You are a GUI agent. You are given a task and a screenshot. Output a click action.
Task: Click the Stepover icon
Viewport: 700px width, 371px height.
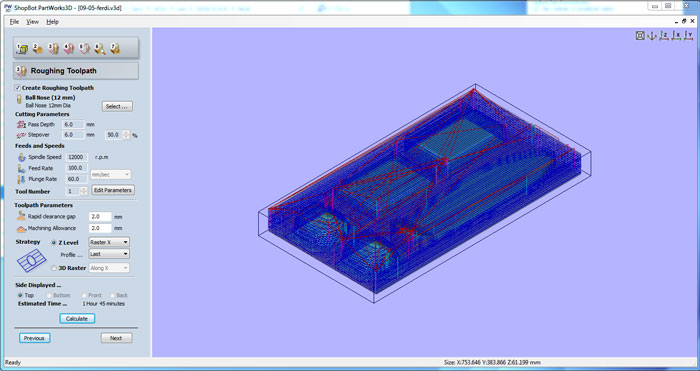[21, 135]
